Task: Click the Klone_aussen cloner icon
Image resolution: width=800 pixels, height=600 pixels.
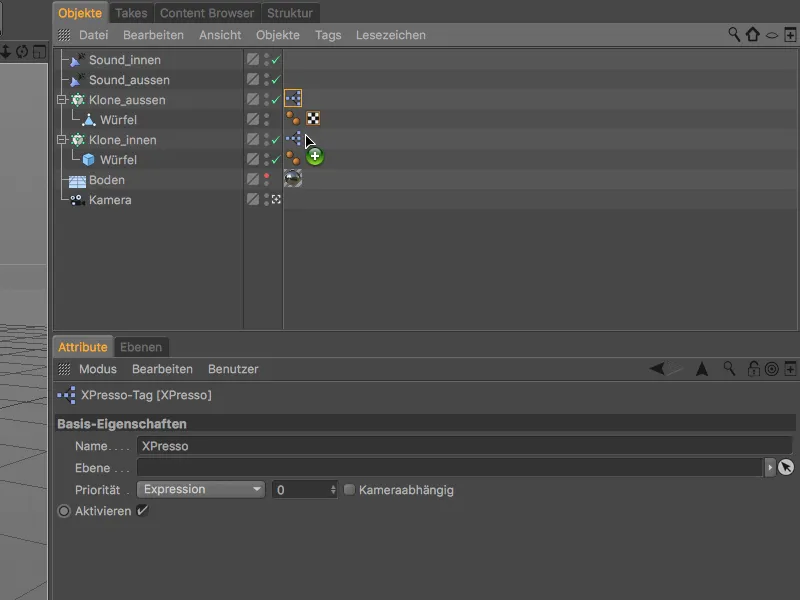Action: 78,99
